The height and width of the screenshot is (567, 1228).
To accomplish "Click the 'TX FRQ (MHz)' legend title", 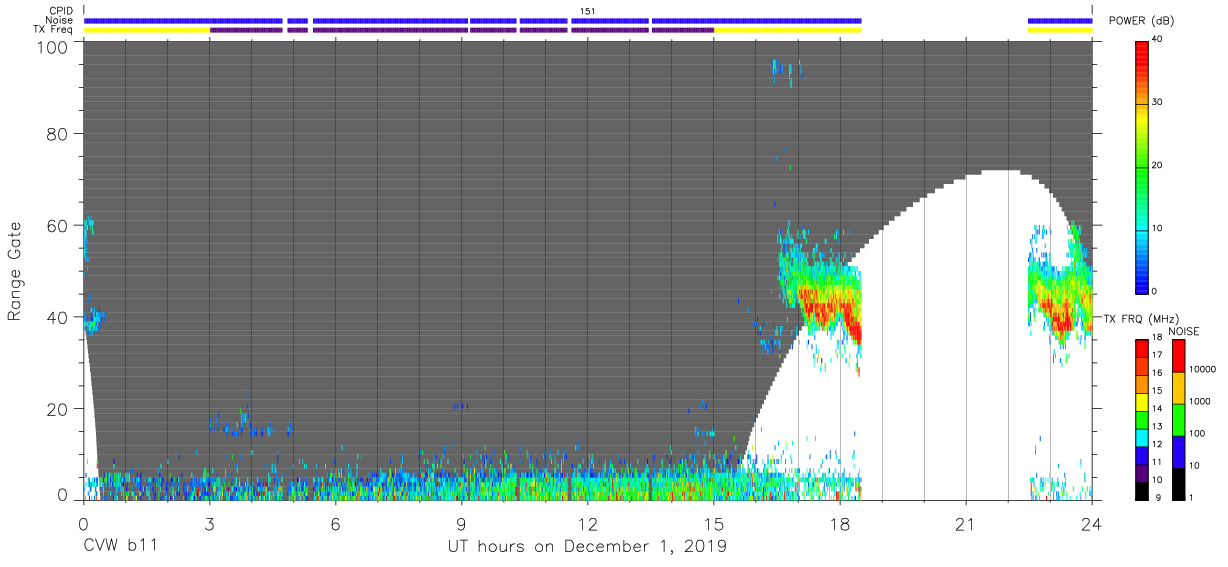I will click(1141, 318).
